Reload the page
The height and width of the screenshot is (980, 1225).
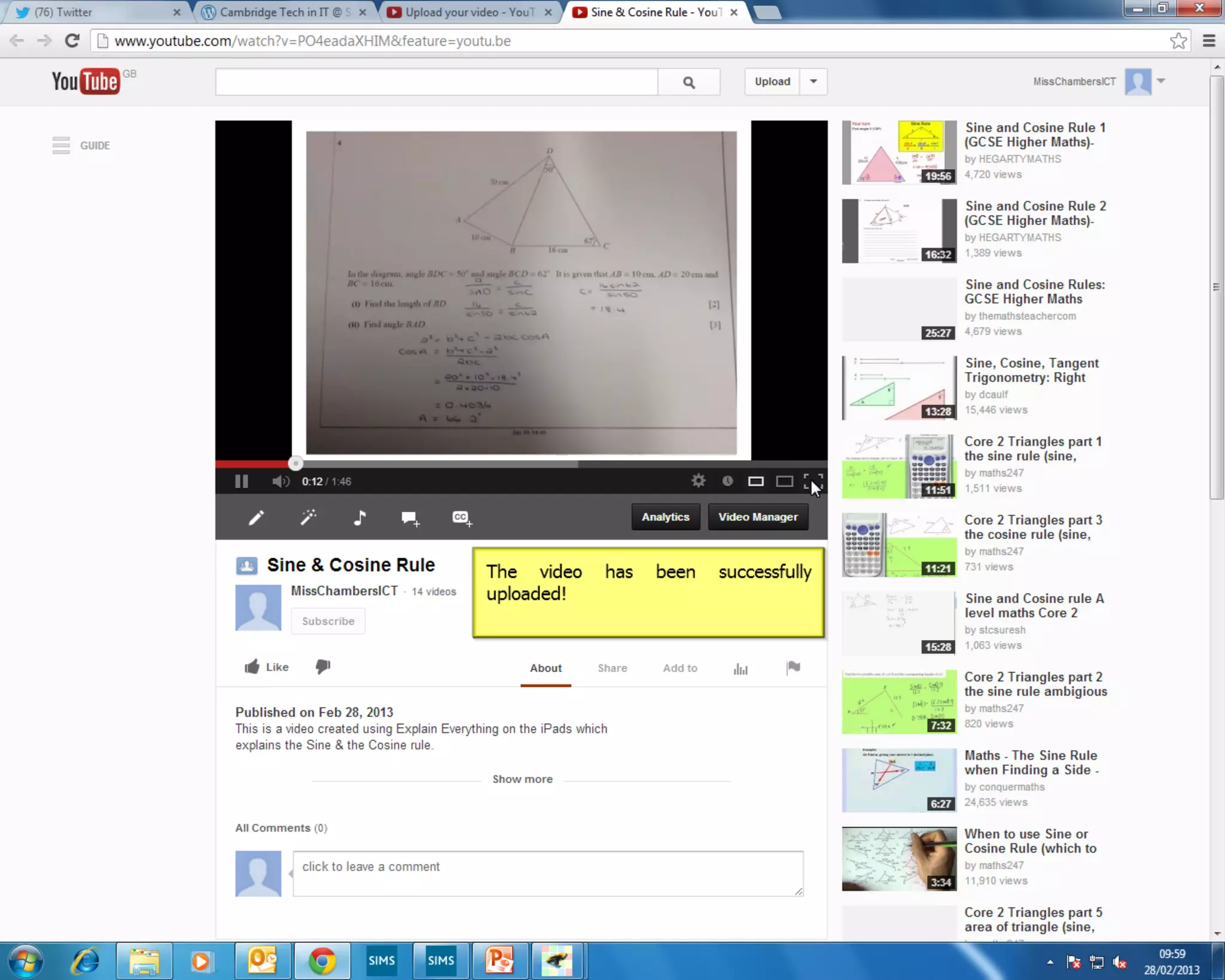72,41
